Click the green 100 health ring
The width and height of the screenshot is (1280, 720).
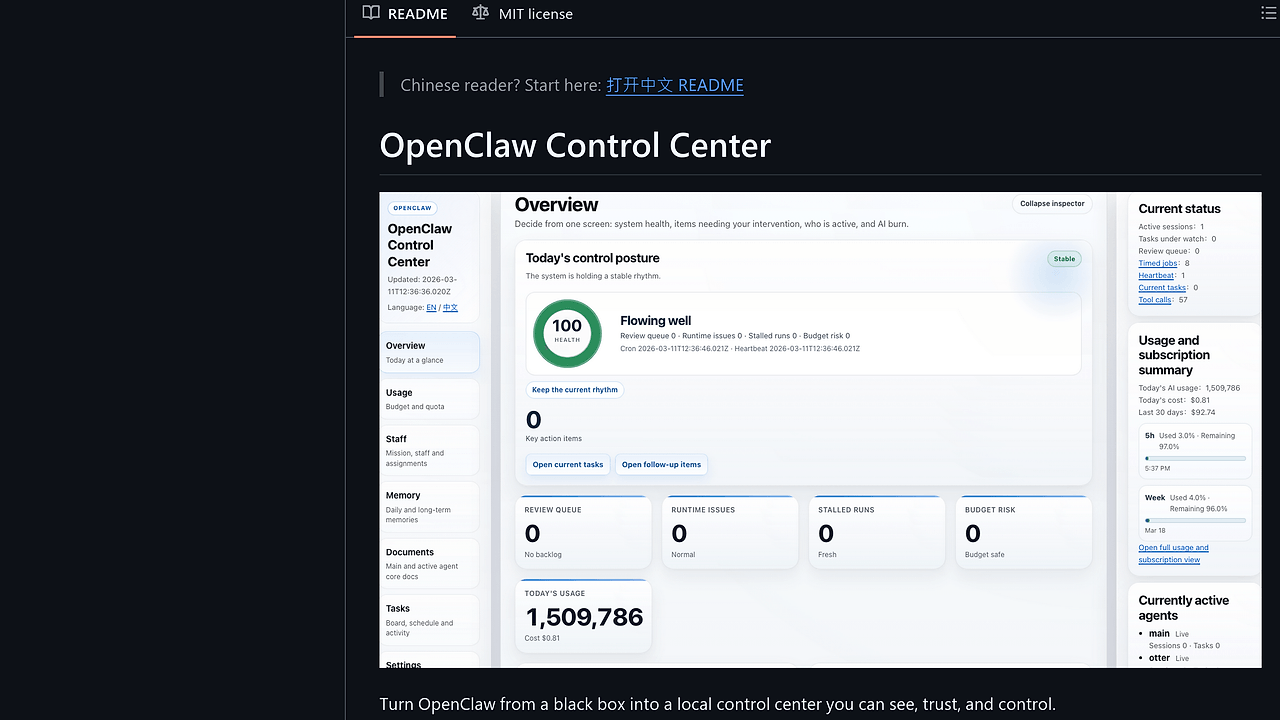567,333
